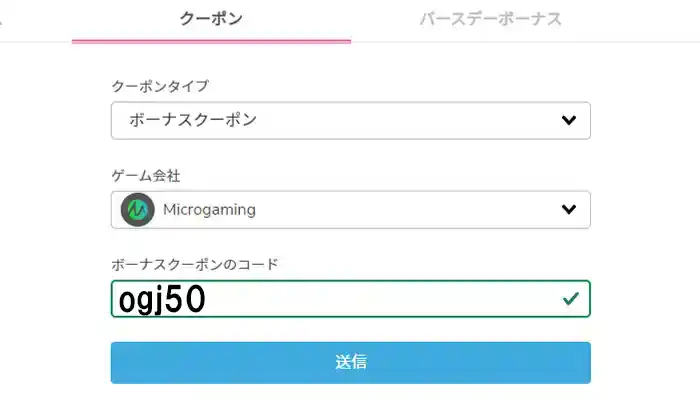Click the empty area right of ogj50
Viewport: 700px width, 400px height.
(380, 299)
